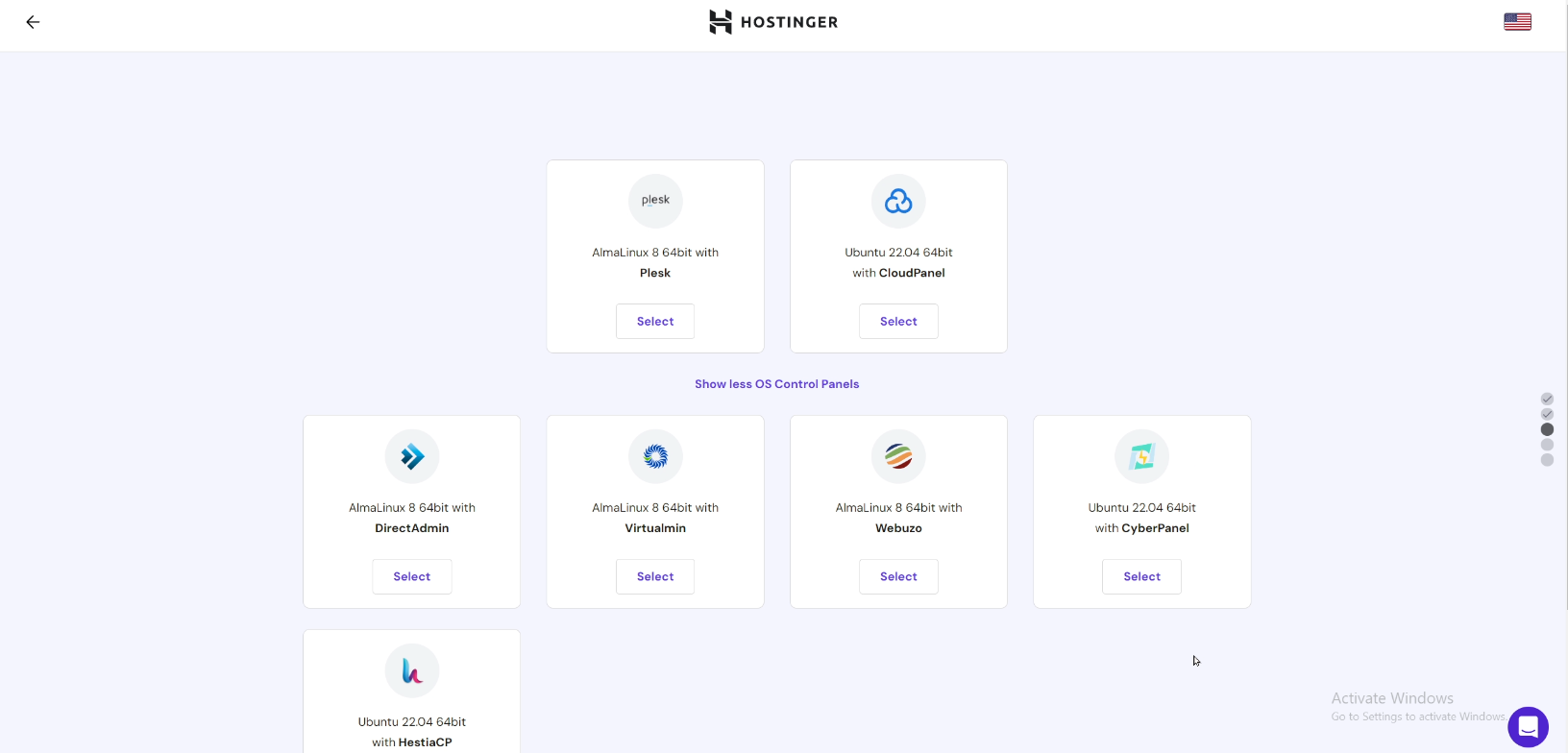Click the 'AlmaLinux 8 64bit with Plesk' label
Image resolution: width=1568 pixels, height=753 pixels.
[x=655, y=263]
